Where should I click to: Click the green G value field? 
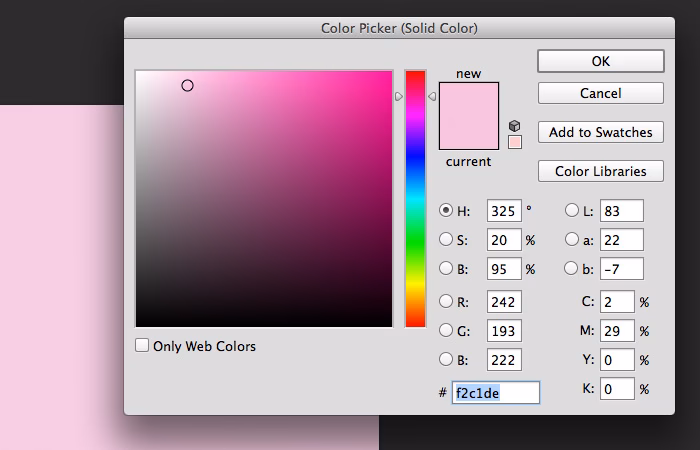pyautogui.click(x=504, y=331)
